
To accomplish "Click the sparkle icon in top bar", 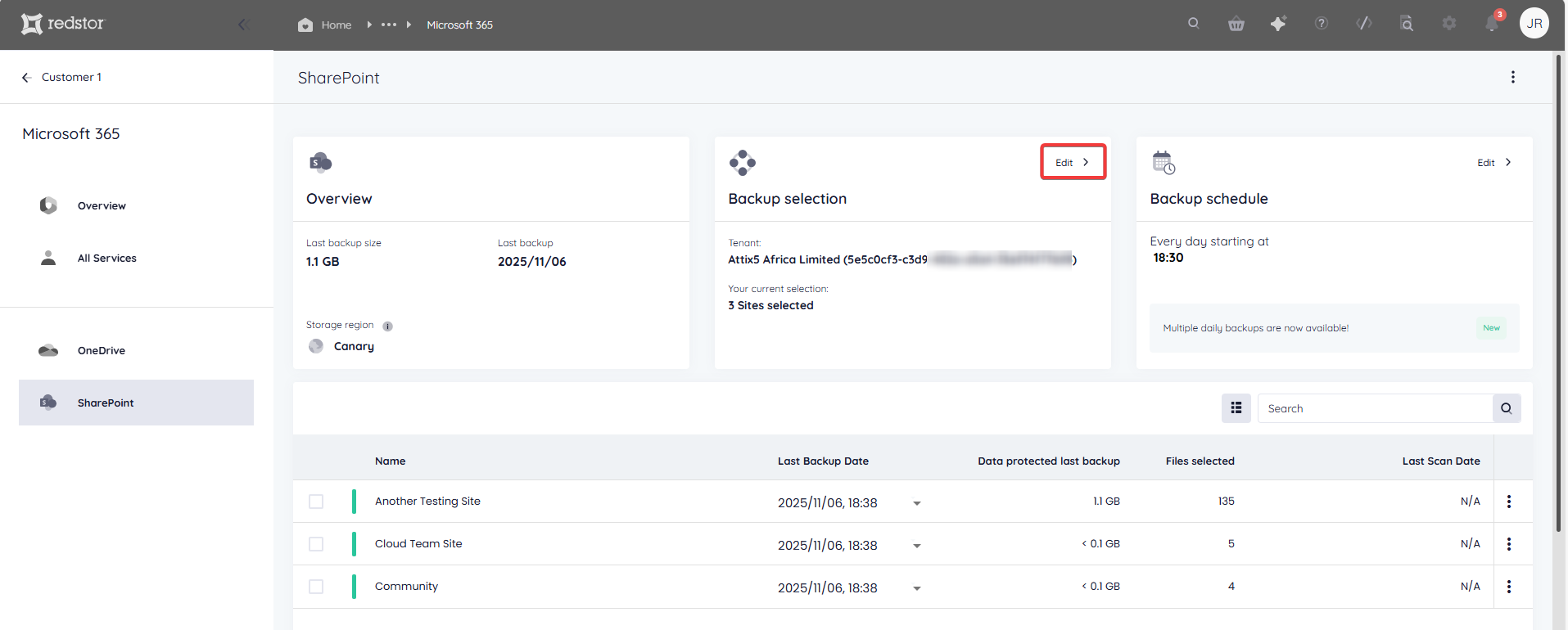I will [x=1278, y=24].
